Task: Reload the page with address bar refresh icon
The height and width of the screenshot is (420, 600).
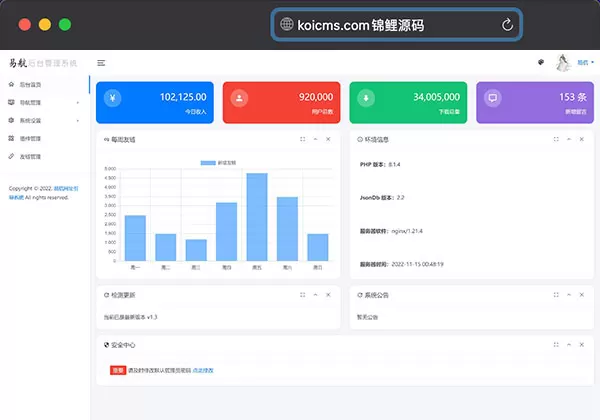Action: (507, 25)
